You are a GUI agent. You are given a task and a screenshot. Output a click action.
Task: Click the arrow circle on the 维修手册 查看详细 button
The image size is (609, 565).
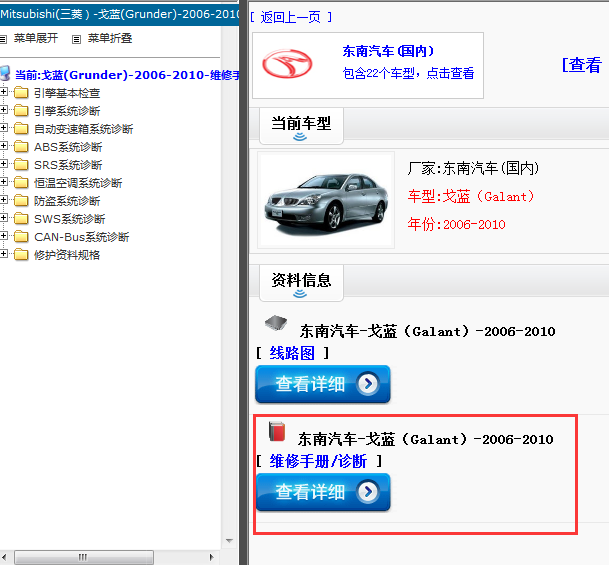click(368, 492)
